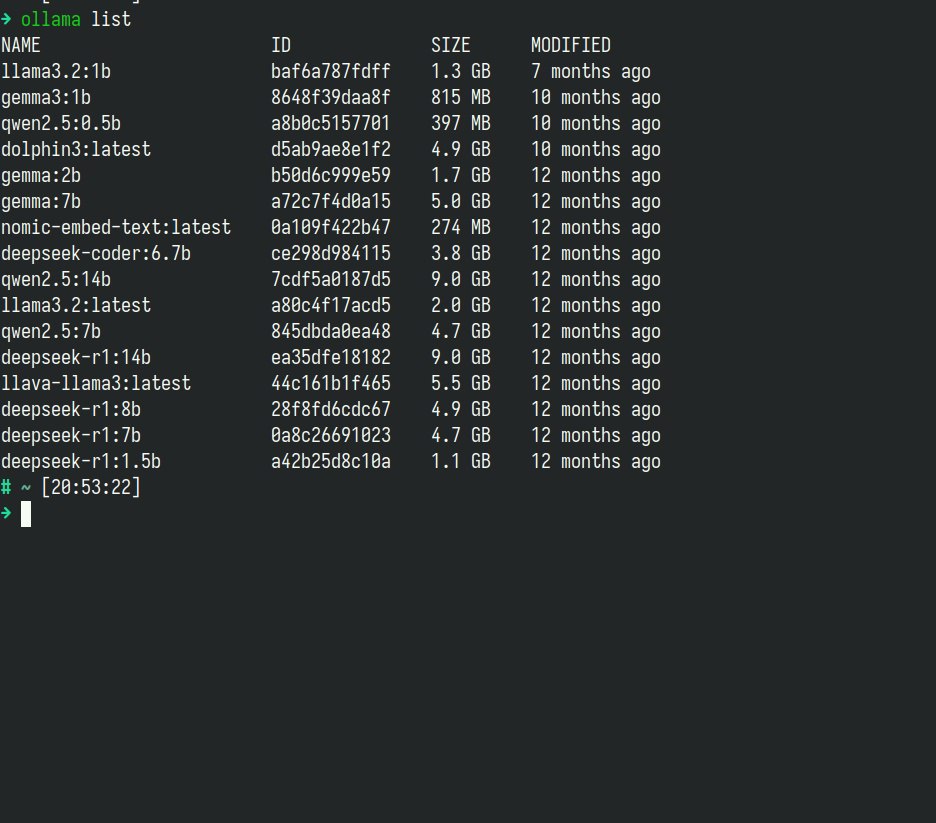Viewport: 936px width, 823px height.
Task: Click the 815 MB size value
Action: pyautogui.click(x=461, y=97)
